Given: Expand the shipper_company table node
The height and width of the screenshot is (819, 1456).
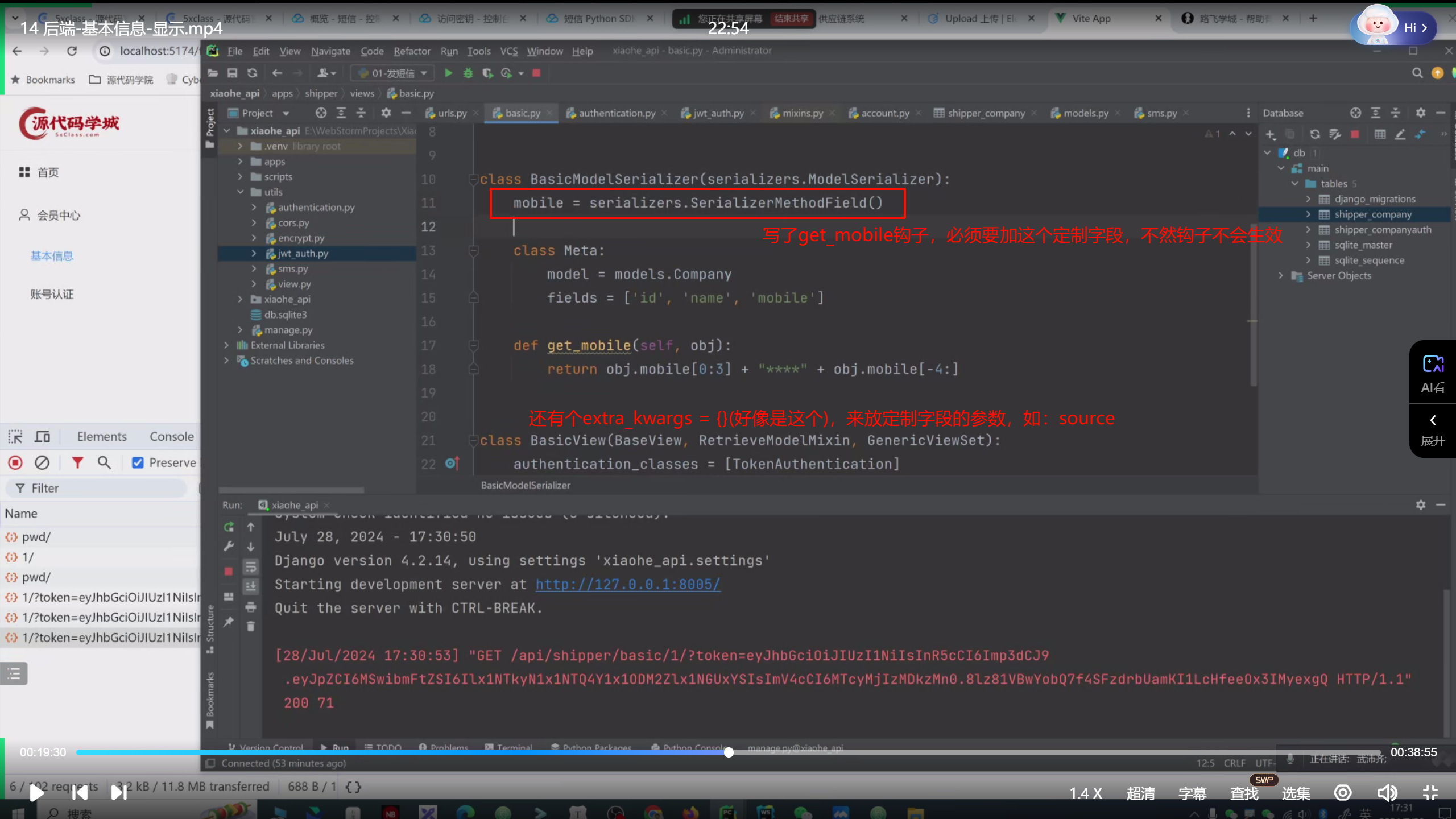Looking at the screenshot, I should 1308,214.
